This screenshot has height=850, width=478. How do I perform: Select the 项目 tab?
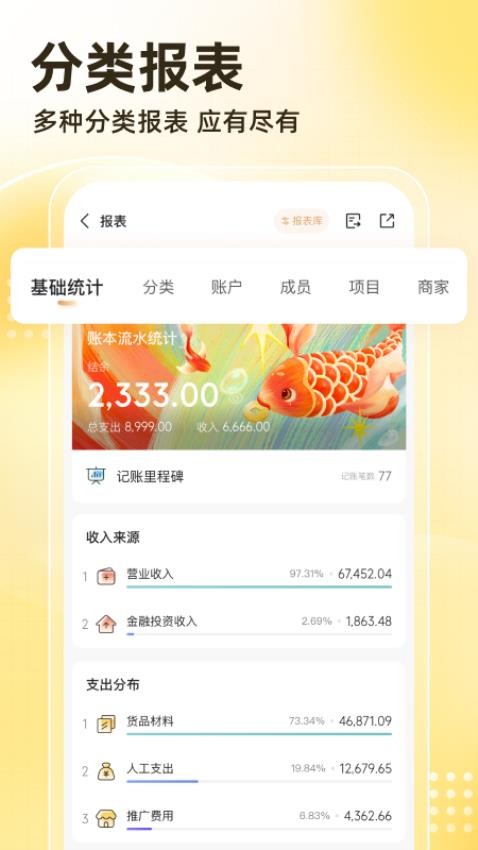[364, 287]
